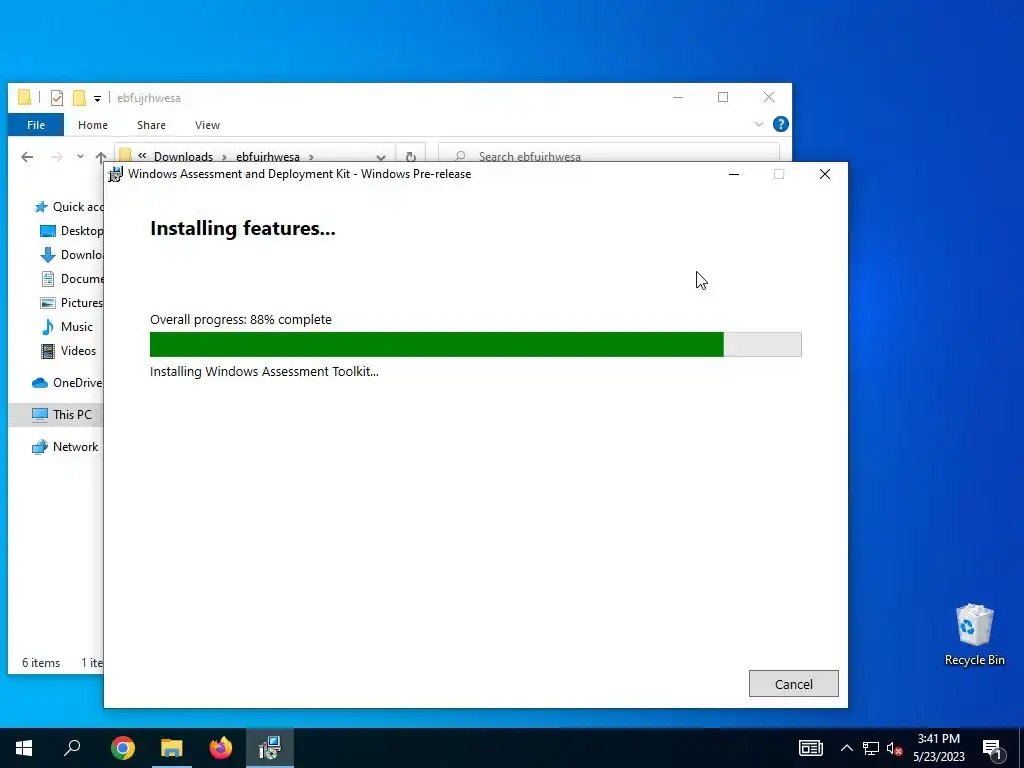
Task: Expand the File Explorer ribbon
Action: point(758,124)
